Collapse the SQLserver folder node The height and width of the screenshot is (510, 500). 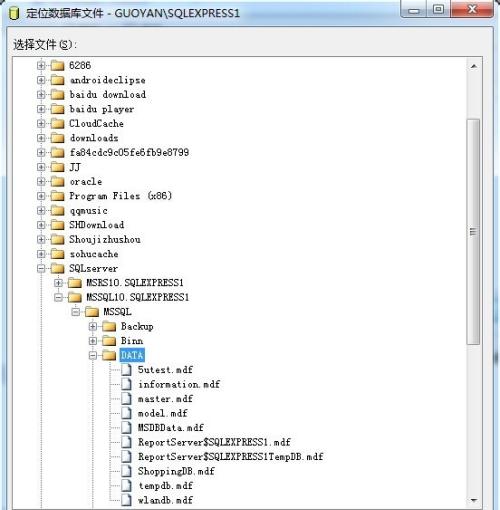[41, 269]
